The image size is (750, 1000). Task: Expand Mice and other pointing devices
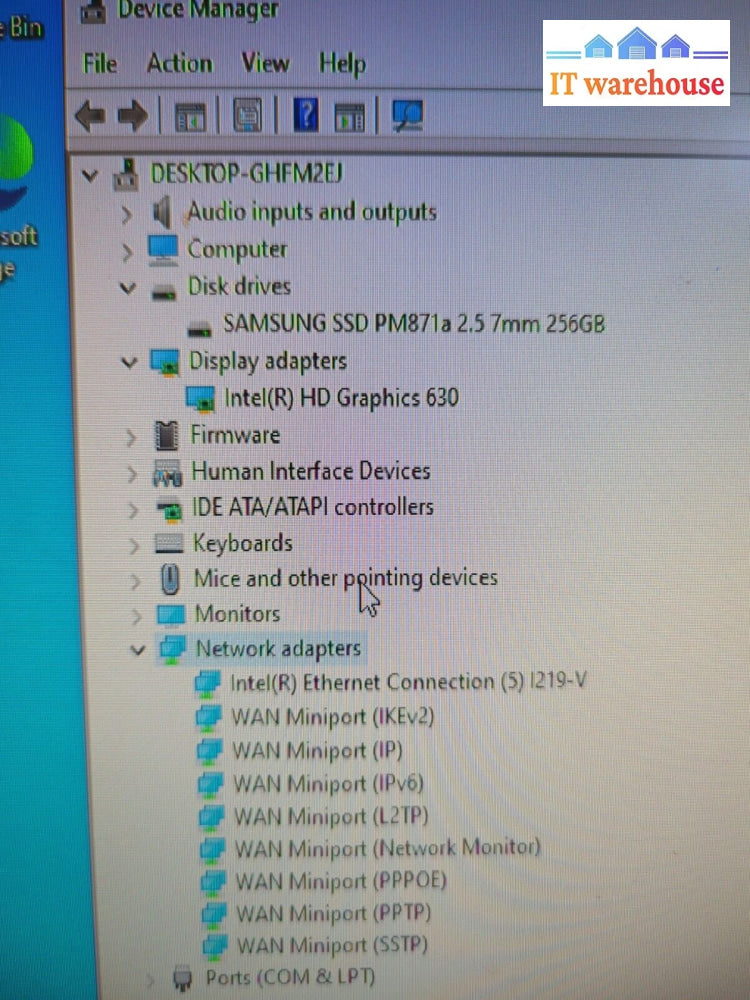point(135,580)
